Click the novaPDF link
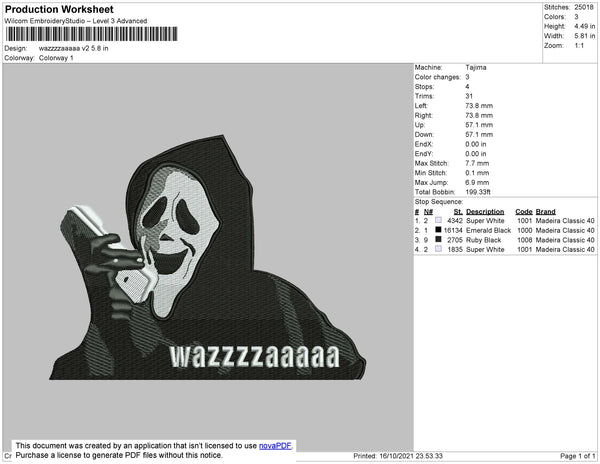This screenshot has width=600, height=464. coord(275,446)
